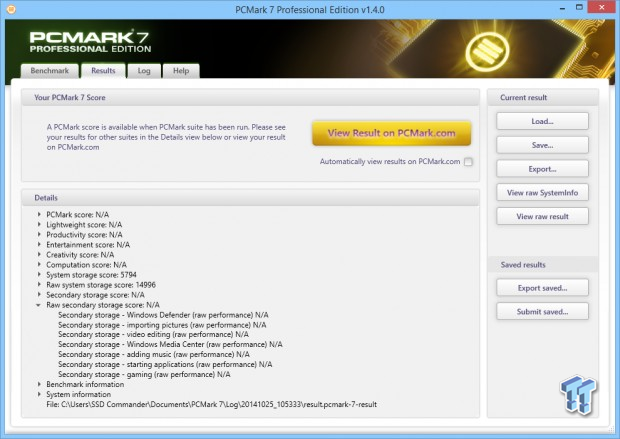Minimize the PCMark 7 window
Screen dimensions: 620x439
coord(562,8)
